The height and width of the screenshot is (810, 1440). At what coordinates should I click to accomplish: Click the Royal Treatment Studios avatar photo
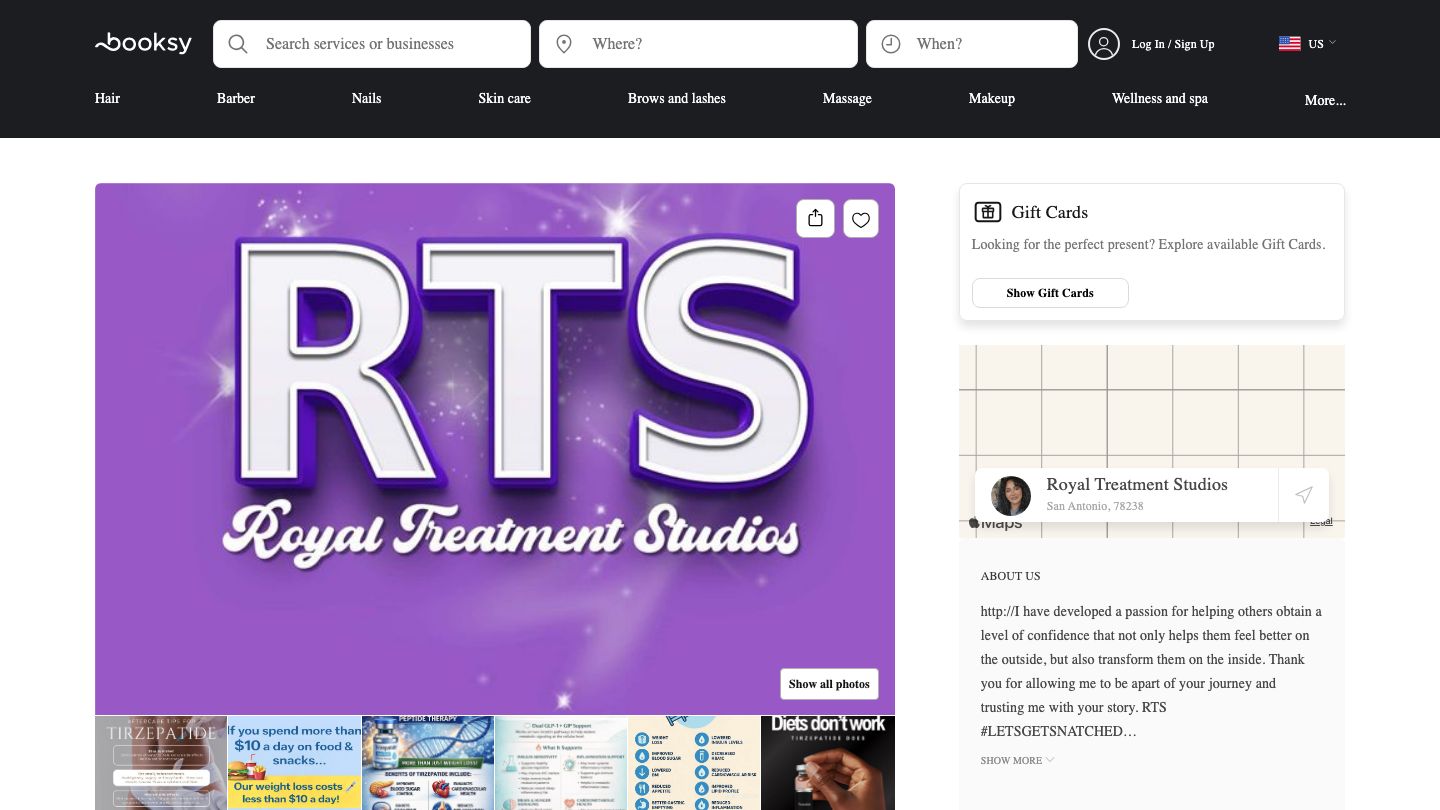point(1011,495)
